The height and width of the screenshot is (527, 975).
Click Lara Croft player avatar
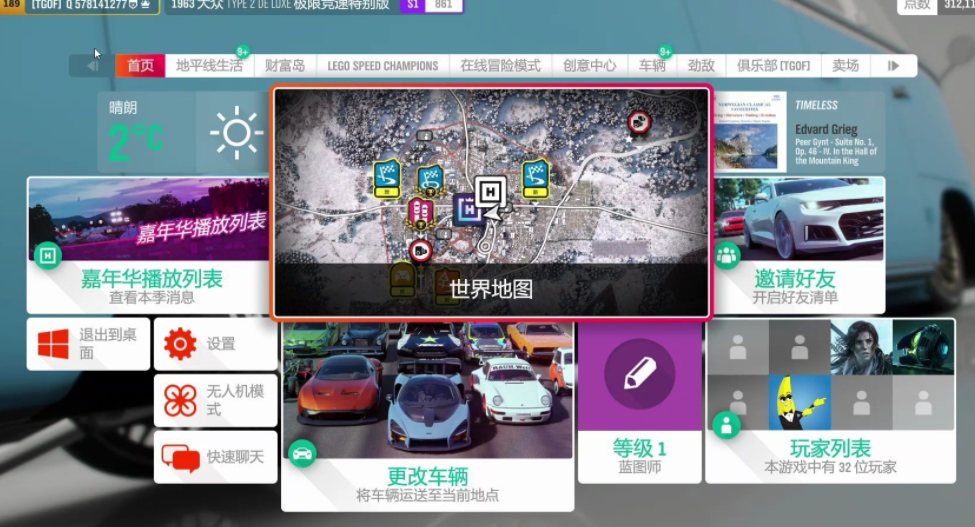[861, 347]
